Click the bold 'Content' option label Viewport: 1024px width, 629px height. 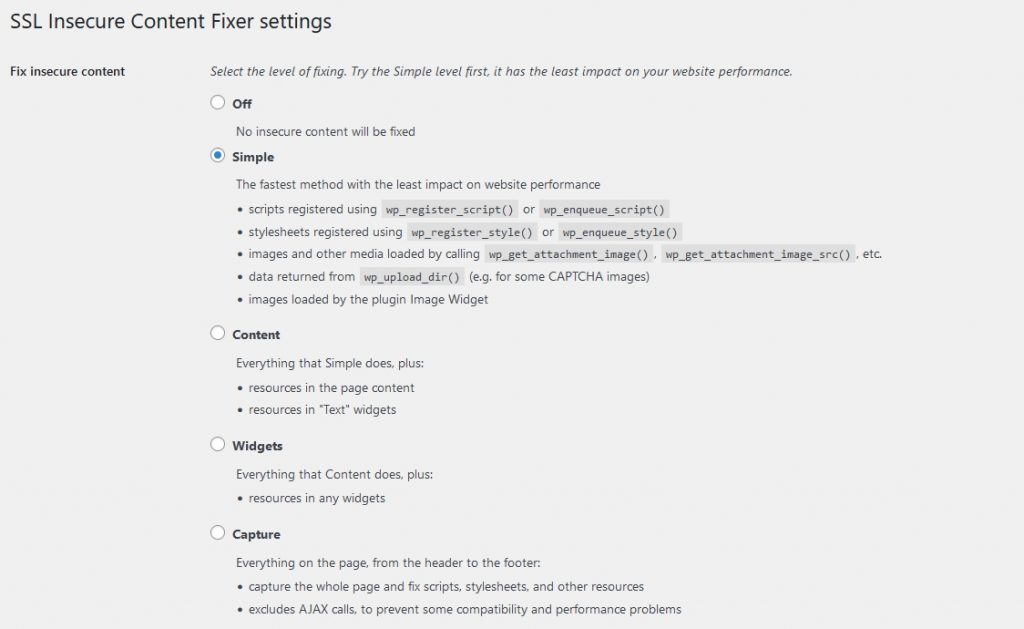[256, 334]
